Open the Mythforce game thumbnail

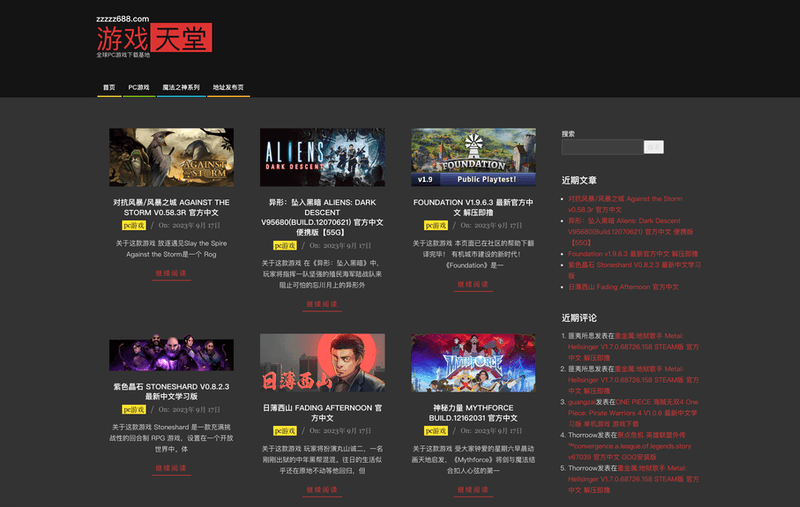tap(473, 363)
